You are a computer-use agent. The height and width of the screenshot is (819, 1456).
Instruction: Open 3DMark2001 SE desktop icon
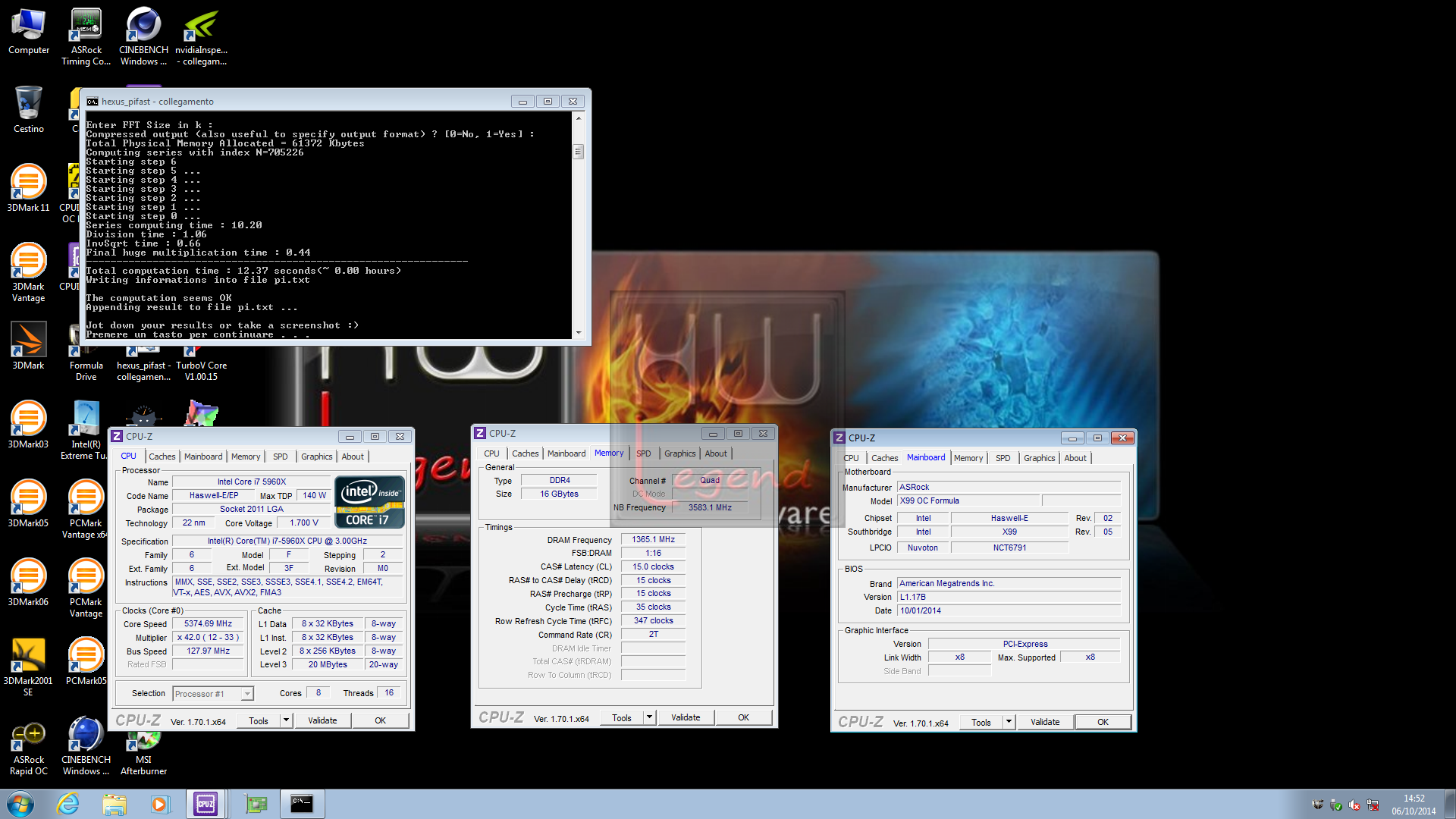tap(29, 666)
